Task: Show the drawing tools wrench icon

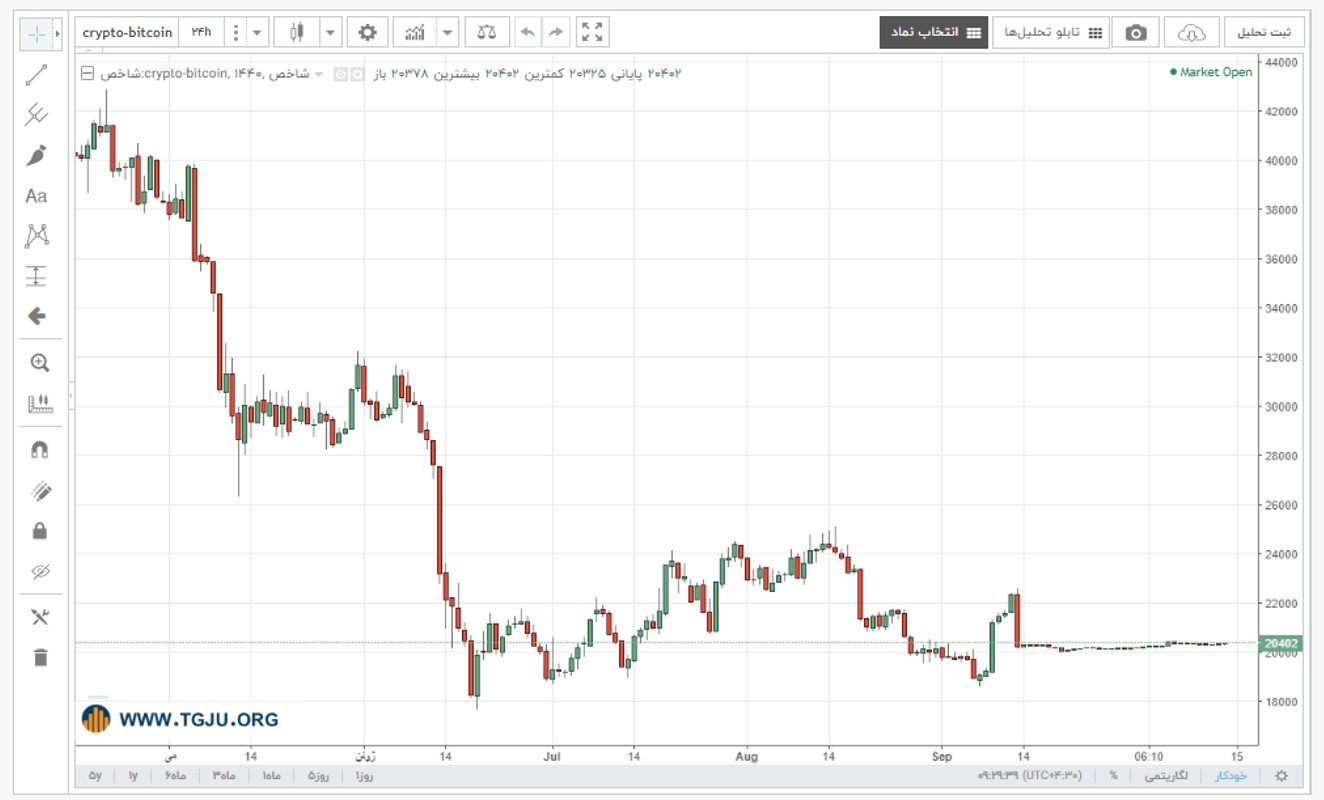Action: click(x=40, y=617)
